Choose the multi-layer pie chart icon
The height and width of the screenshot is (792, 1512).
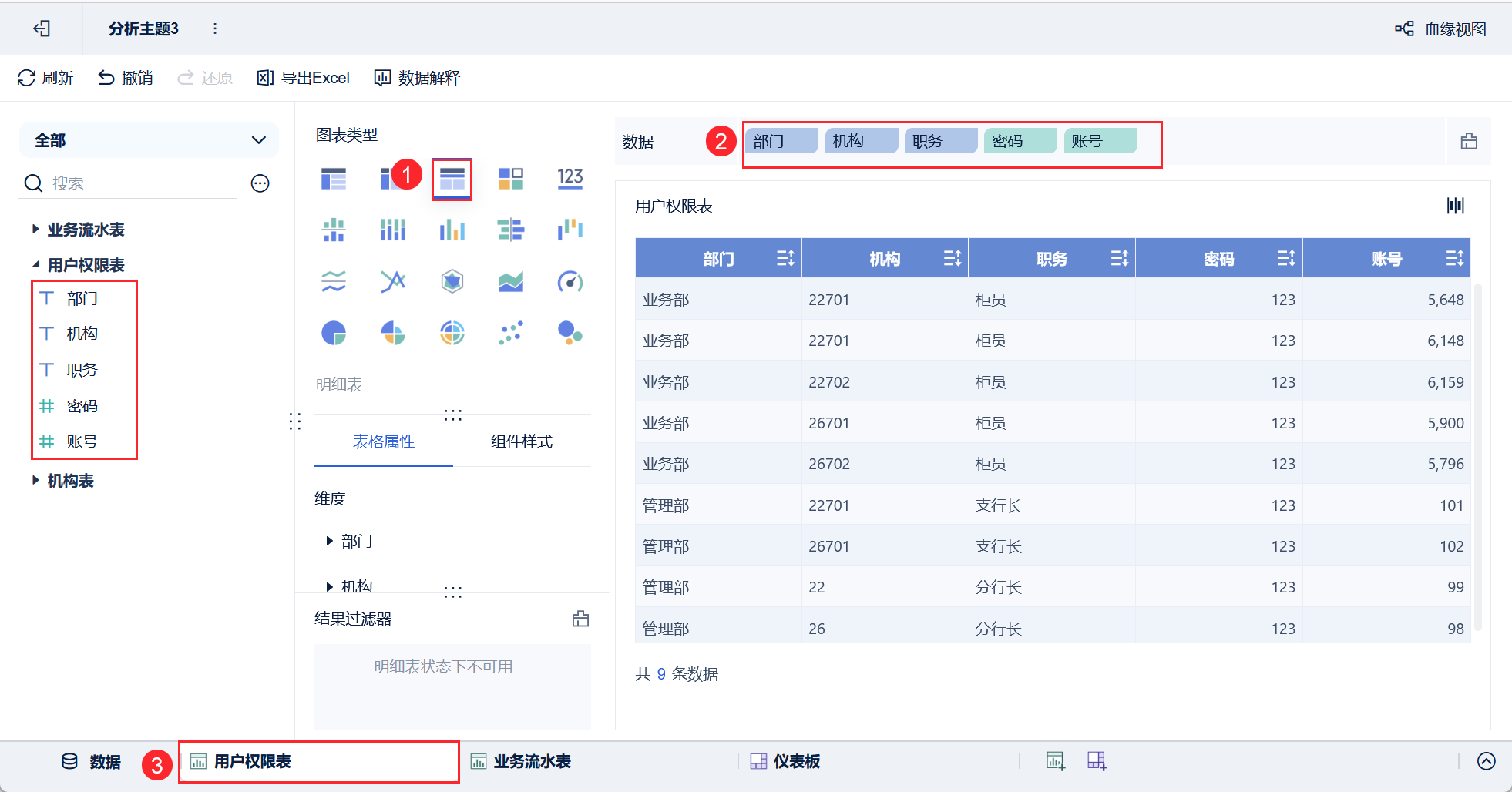452,333
